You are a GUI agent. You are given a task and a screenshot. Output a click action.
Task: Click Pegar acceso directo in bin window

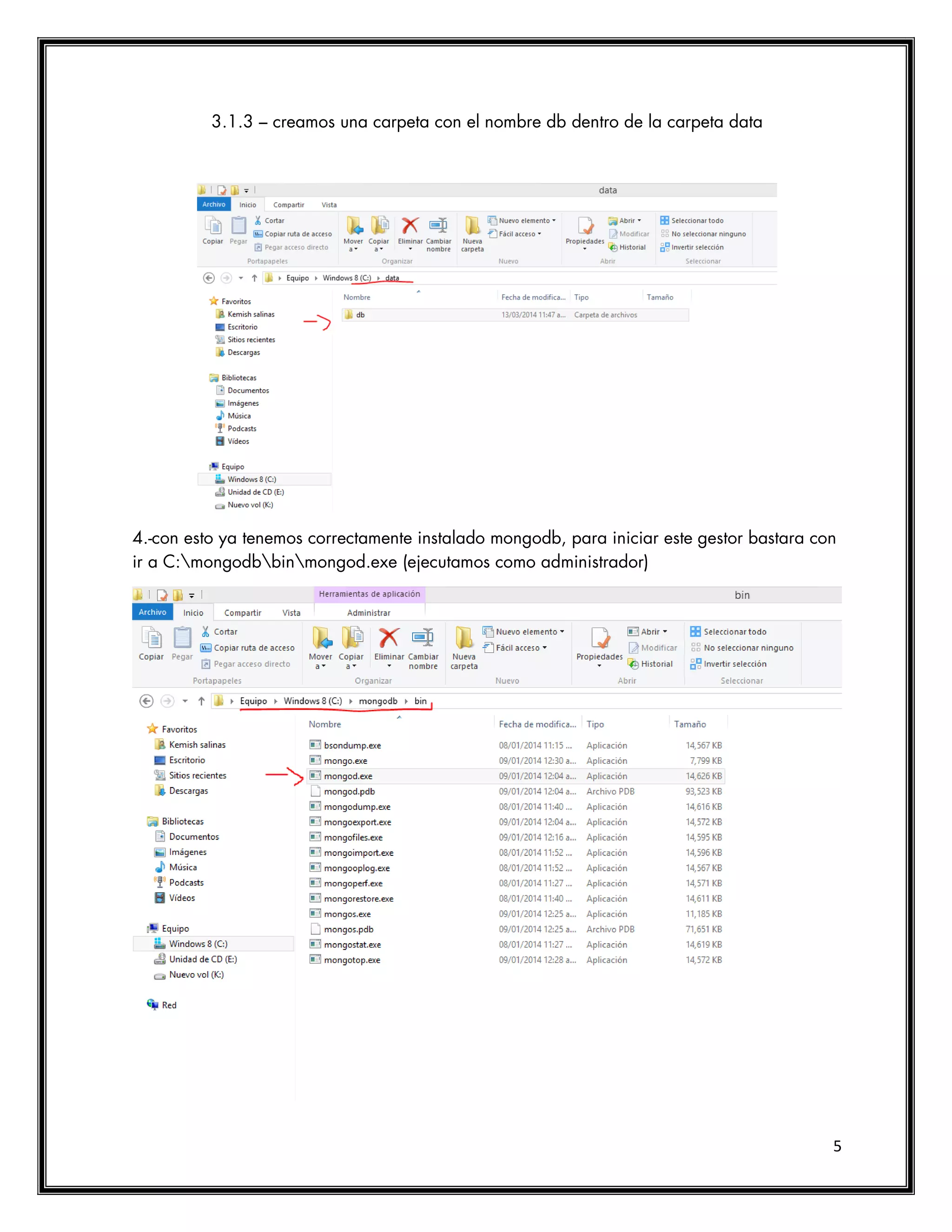pos(246,663)
